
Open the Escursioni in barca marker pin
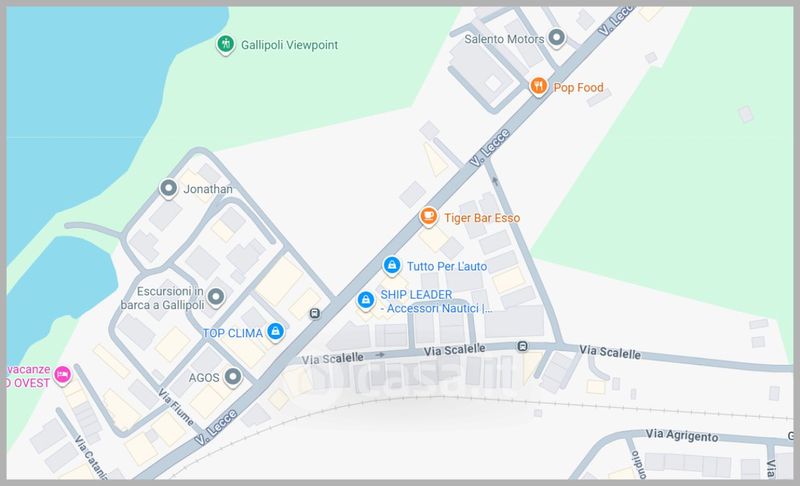tap(216, 297)
